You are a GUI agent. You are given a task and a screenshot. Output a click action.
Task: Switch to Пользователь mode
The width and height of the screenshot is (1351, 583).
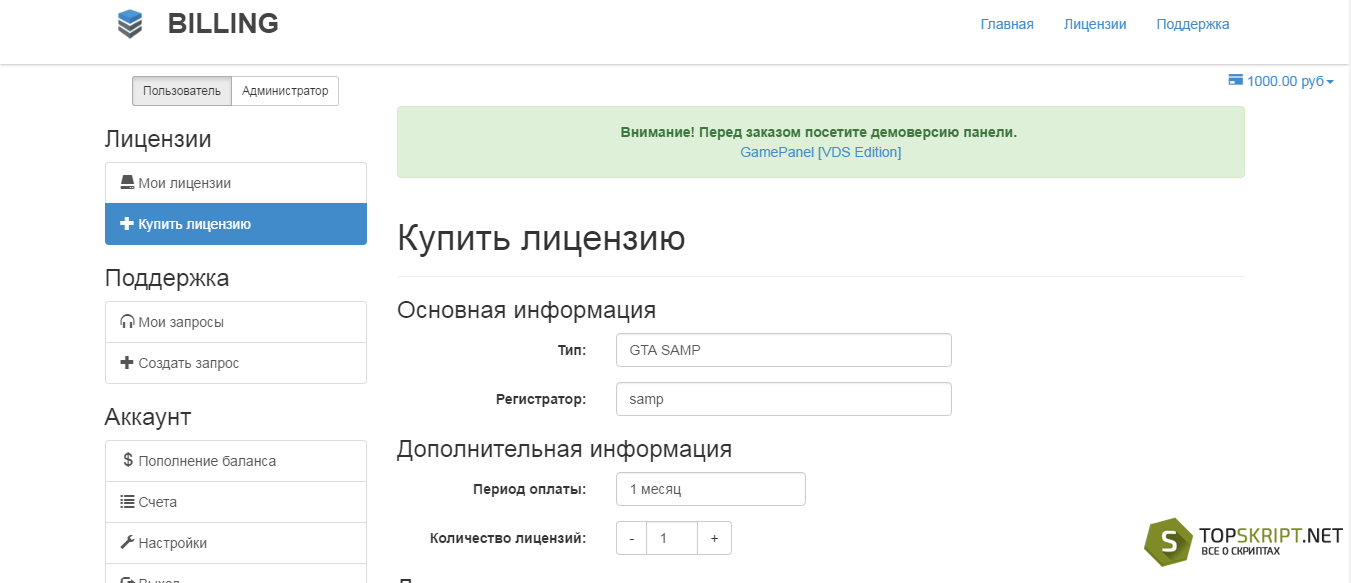[x=182, y=91]
